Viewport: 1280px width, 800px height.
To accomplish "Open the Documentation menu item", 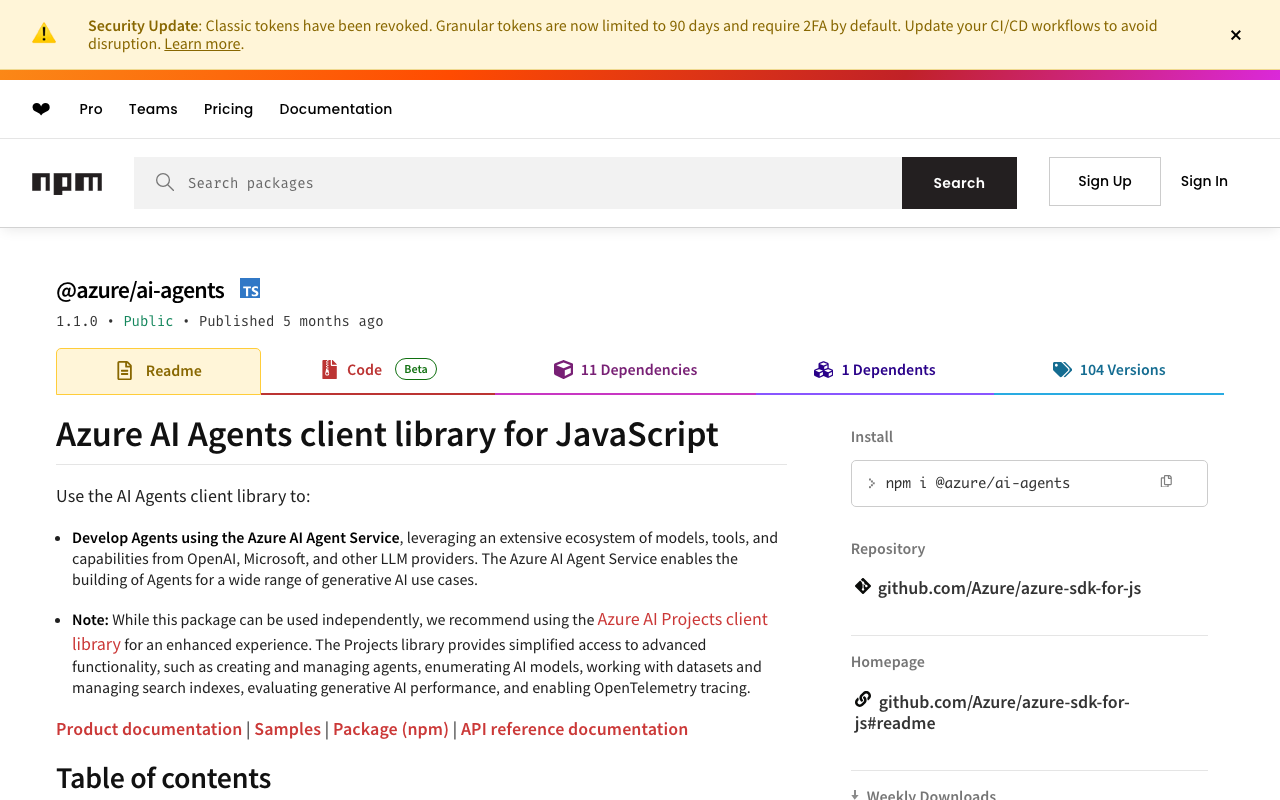I will tap(335, 109).
